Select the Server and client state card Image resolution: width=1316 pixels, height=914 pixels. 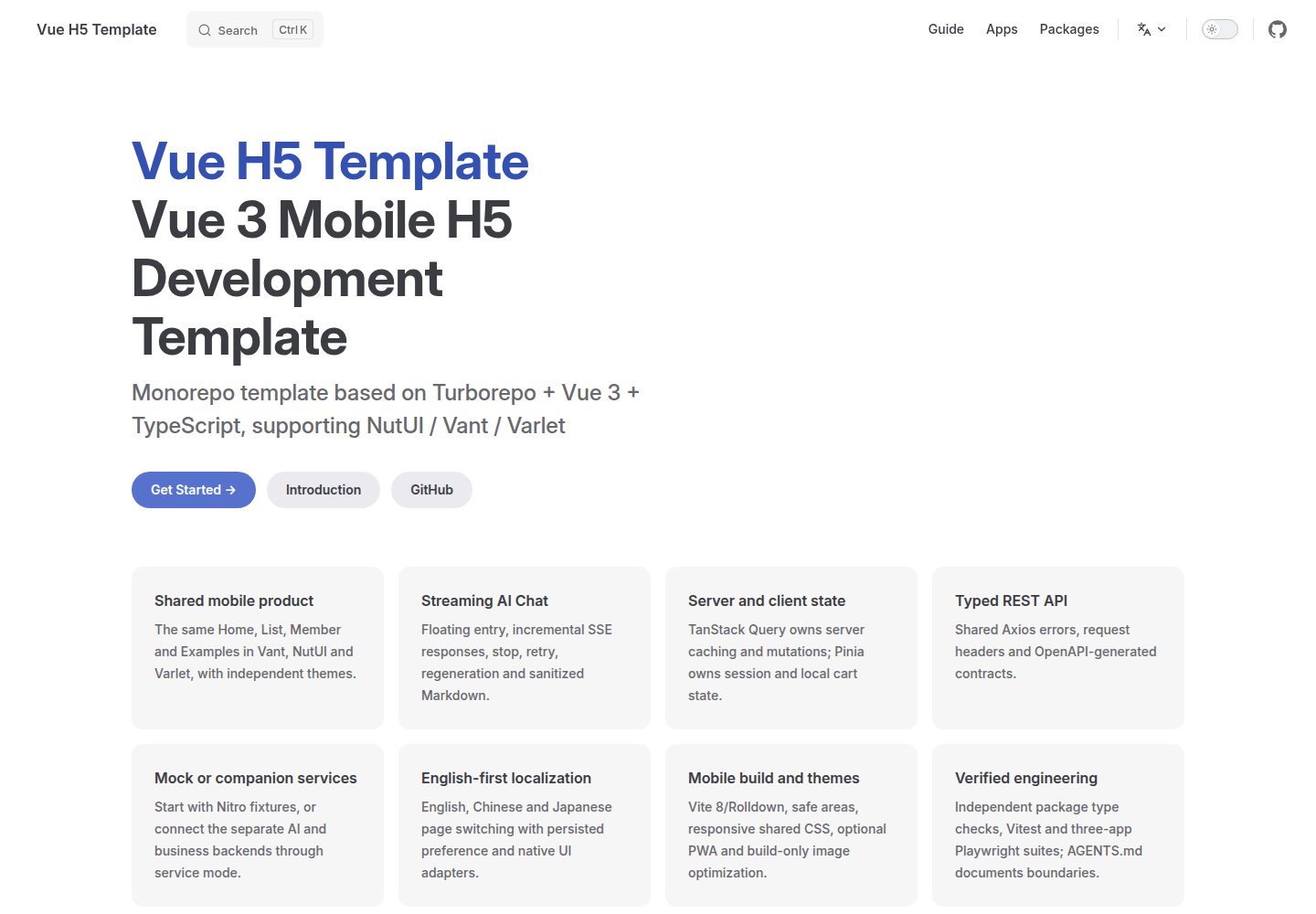[x=791, y=648]
